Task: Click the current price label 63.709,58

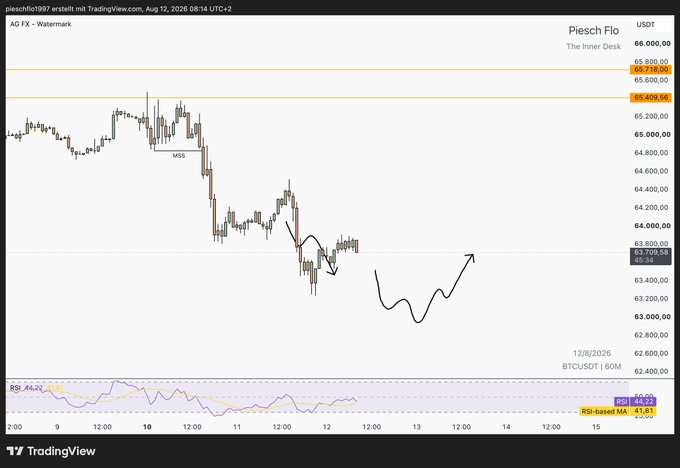Action: [x=651, y=256]
